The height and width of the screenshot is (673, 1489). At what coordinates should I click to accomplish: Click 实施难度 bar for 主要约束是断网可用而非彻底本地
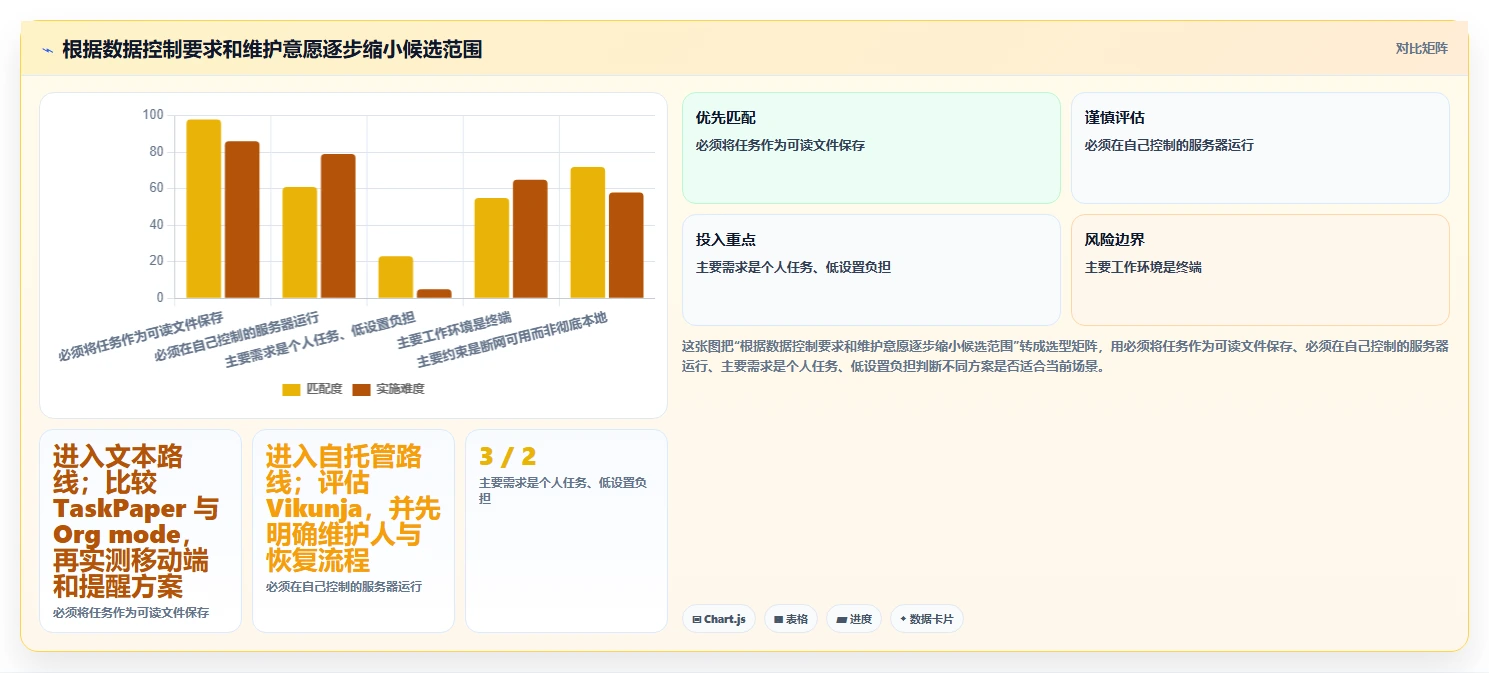(626, 245)
